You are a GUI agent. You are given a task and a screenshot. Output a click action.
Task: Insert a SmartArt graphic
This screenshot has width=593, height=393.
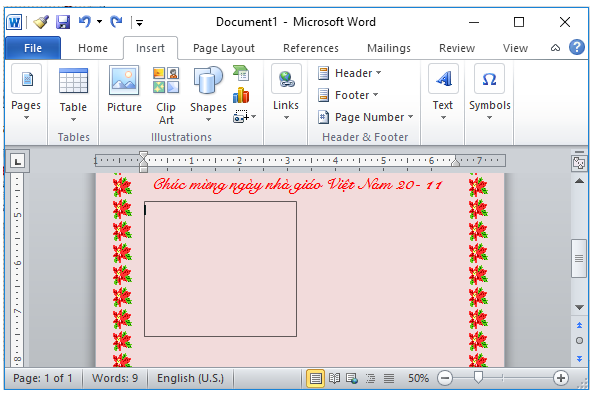coord(241,73)
